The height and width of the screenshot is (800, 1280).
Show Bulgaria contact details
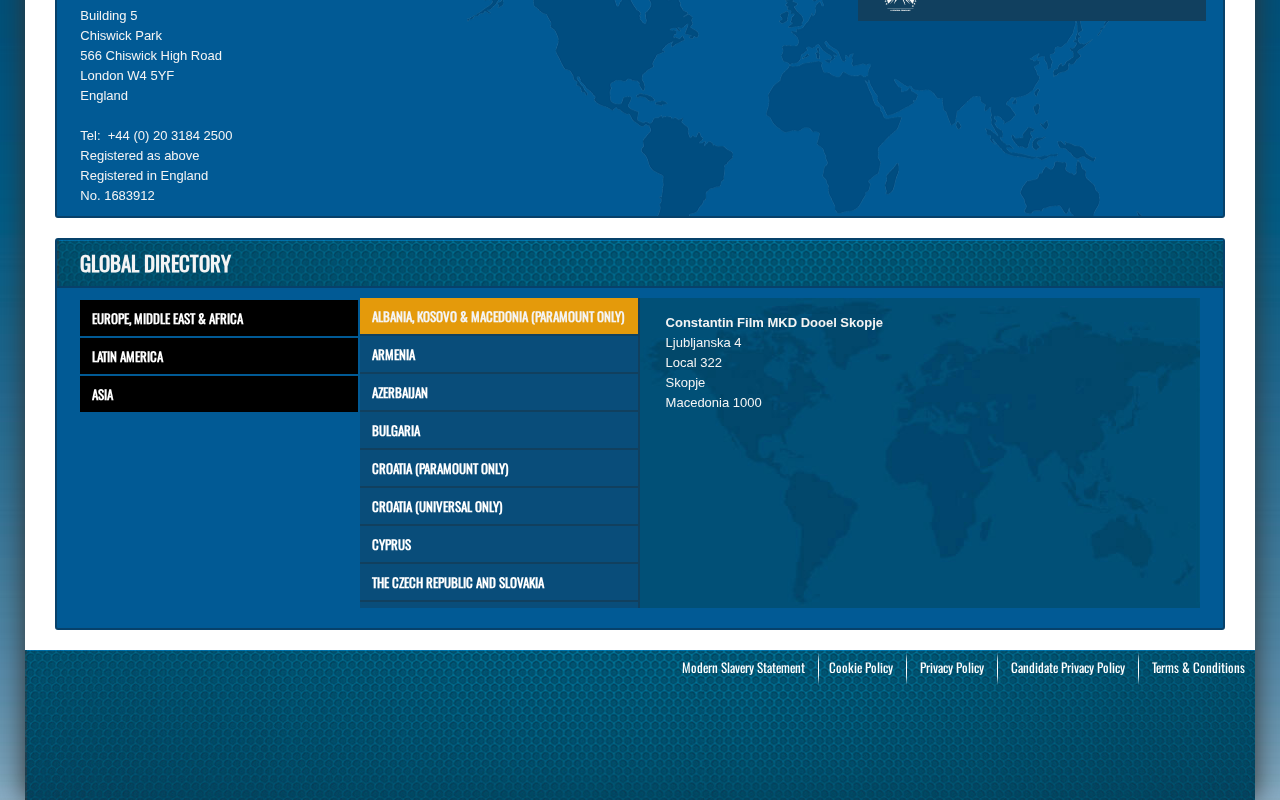coord(499,430)
